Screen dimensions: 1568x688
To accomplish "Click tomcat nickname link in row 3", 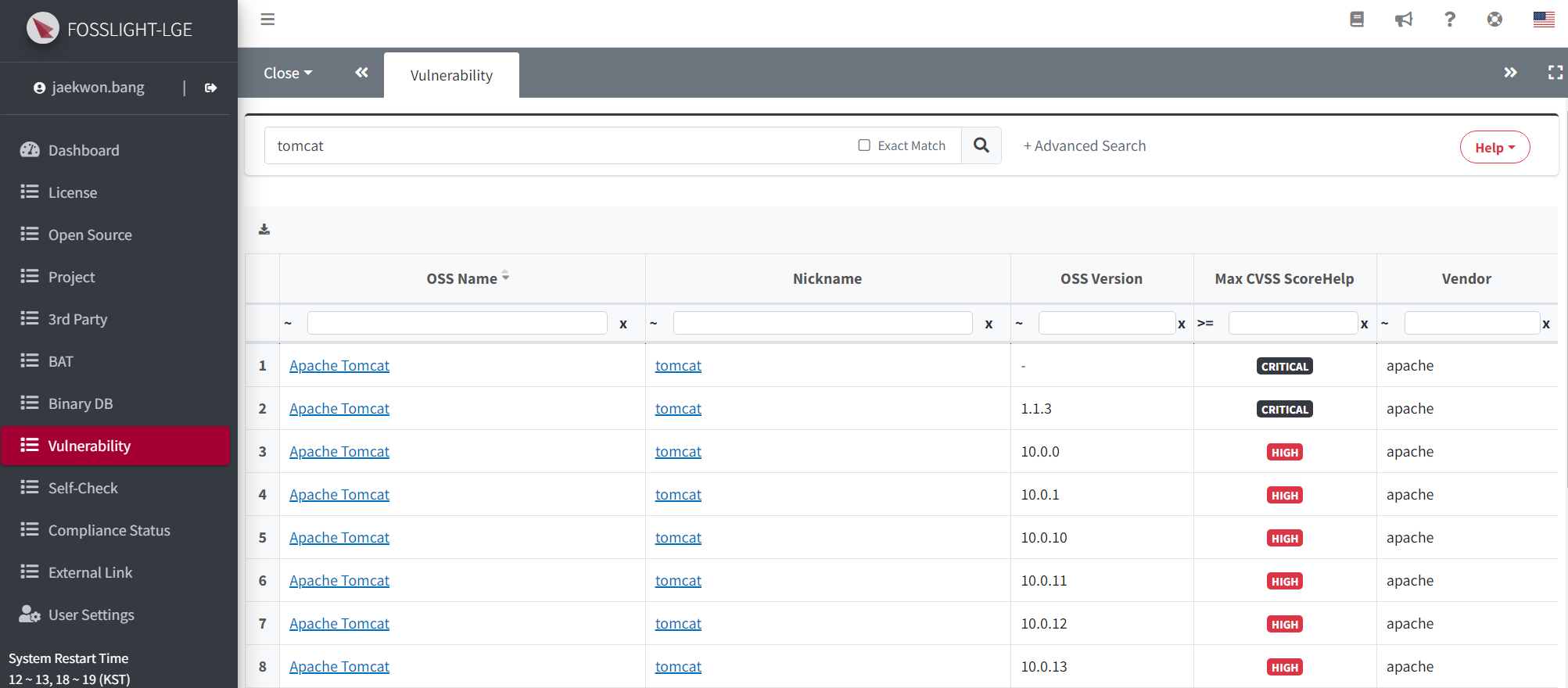I will (678, 451).
